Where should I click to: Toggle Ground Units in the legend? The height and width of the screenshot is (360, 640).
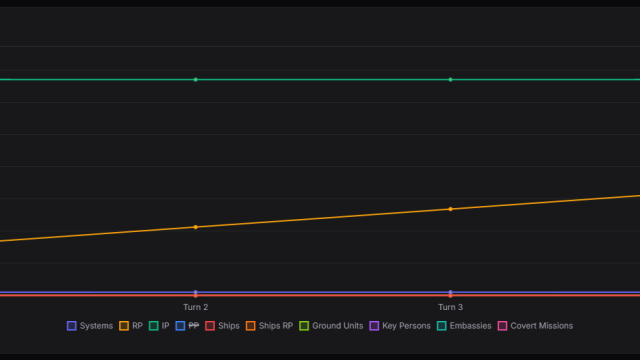click(x=331, y=326)
